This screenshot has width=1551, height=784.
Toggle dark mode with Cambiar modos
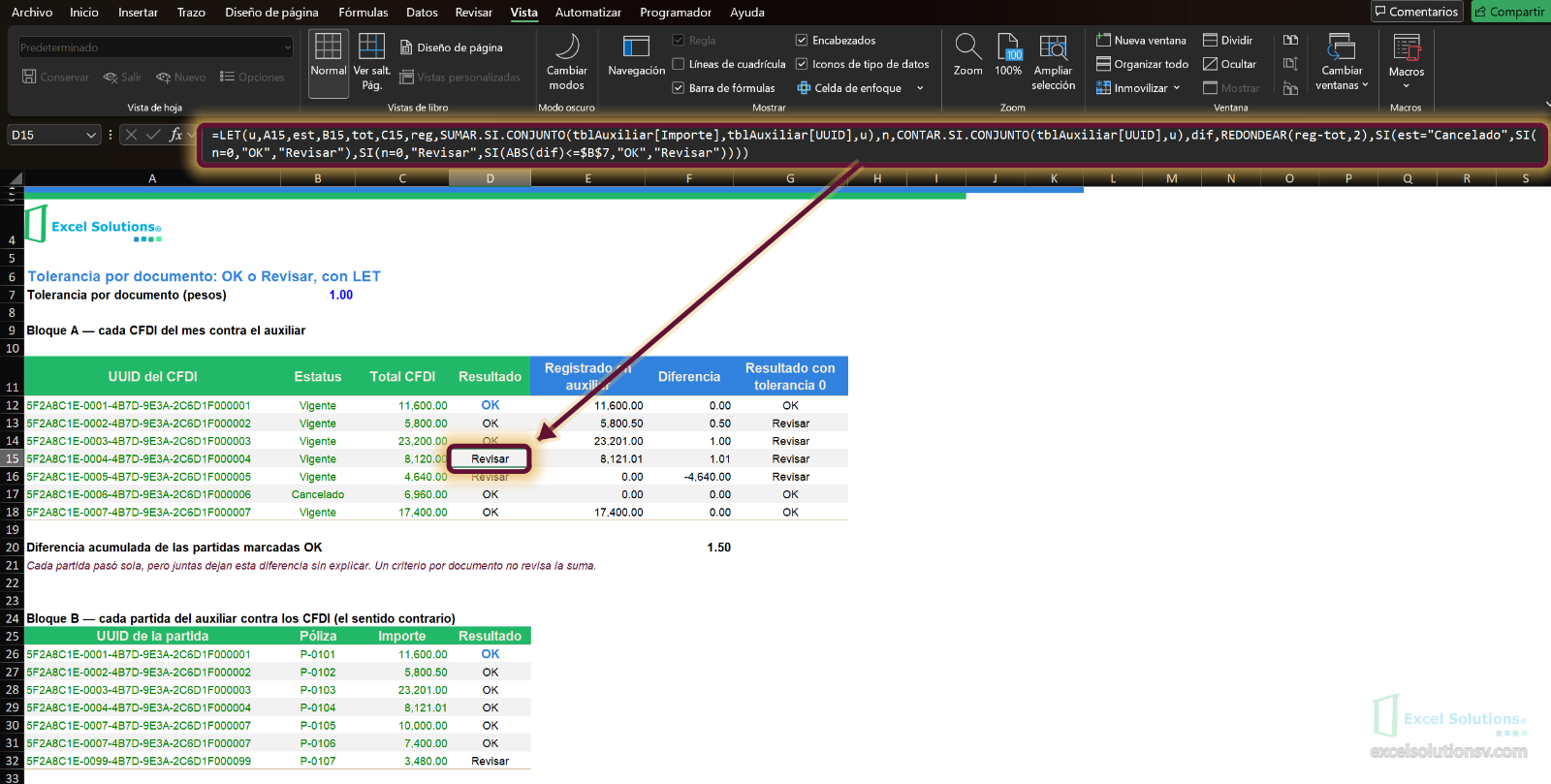tap(567, 62)
